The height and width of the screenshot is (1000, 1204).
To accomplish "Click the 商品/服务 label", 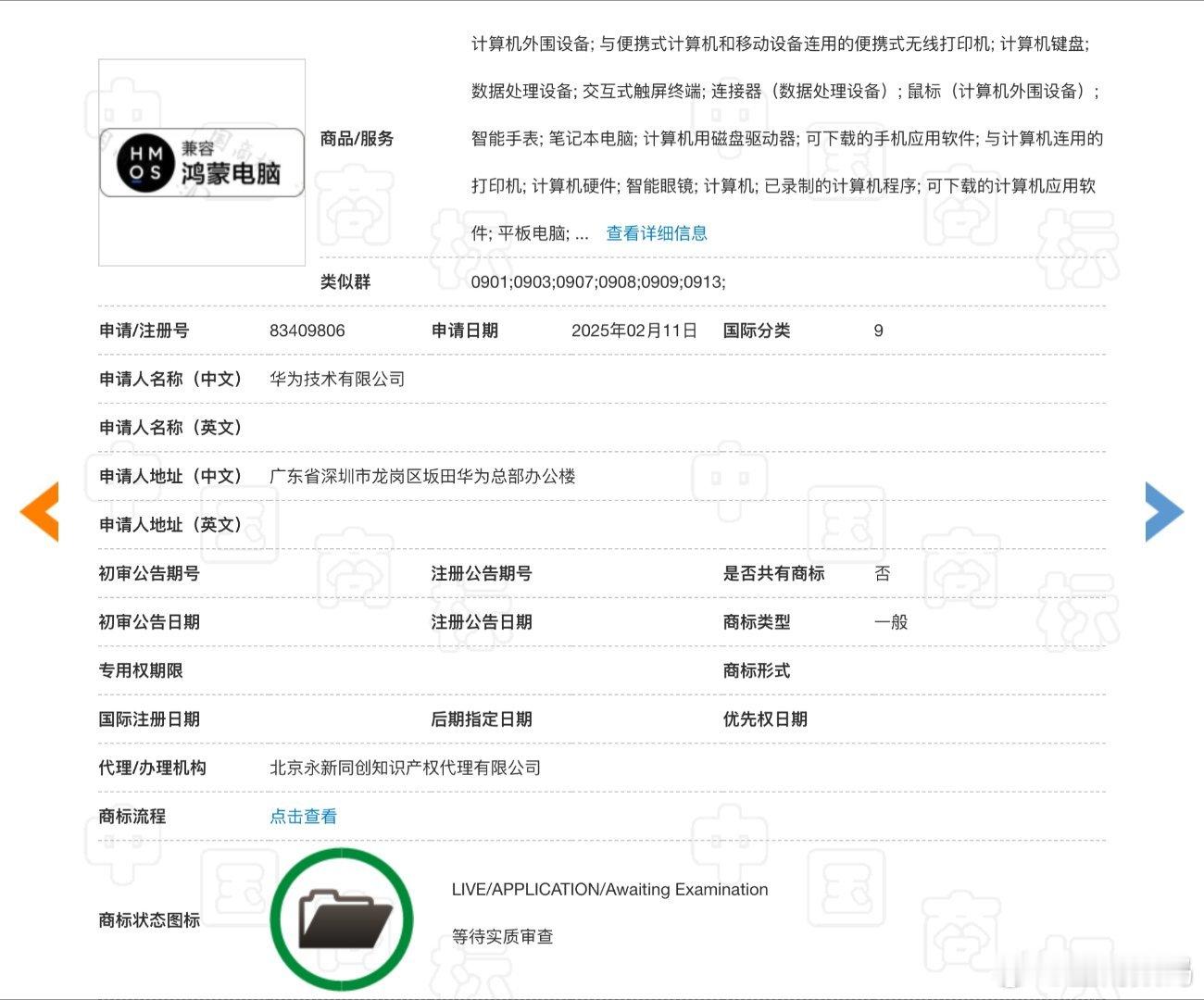I will click(x=357, y=139).
